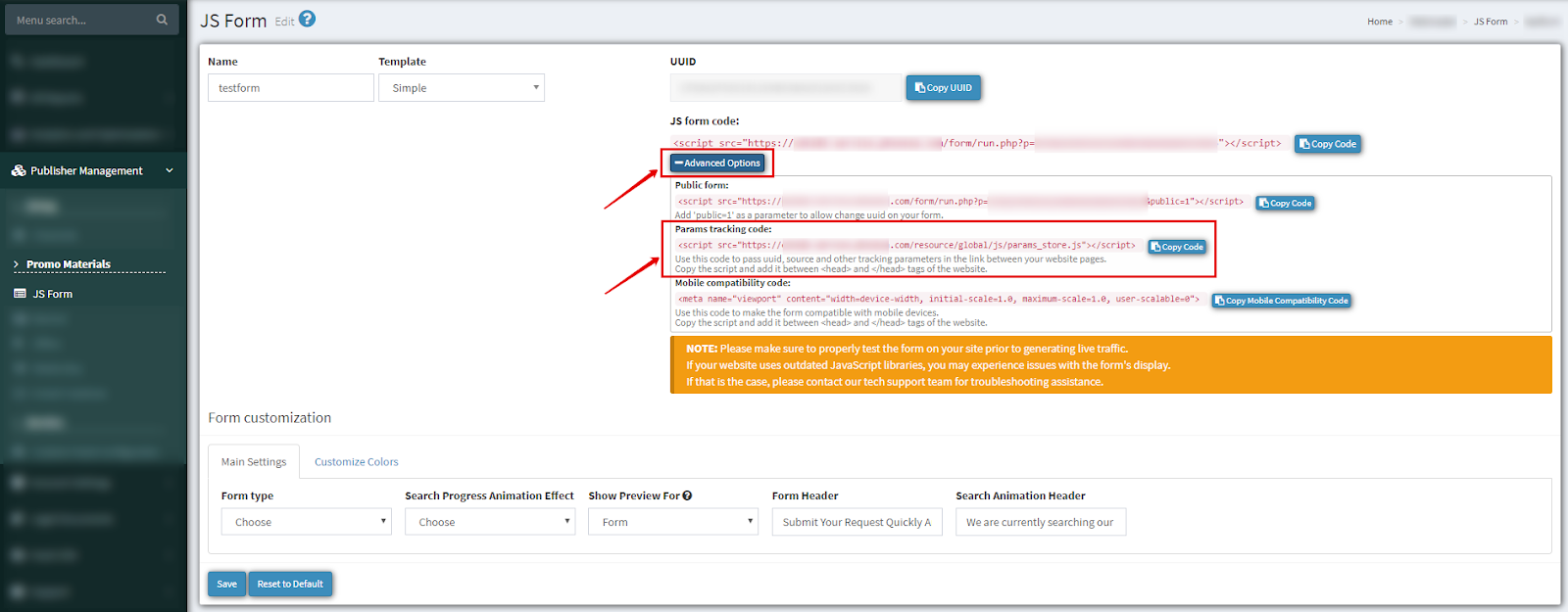Click Copy Mobile Compatibility Code button
The width and height of the screenshot is (1568, 612).
coord(1281,301)
